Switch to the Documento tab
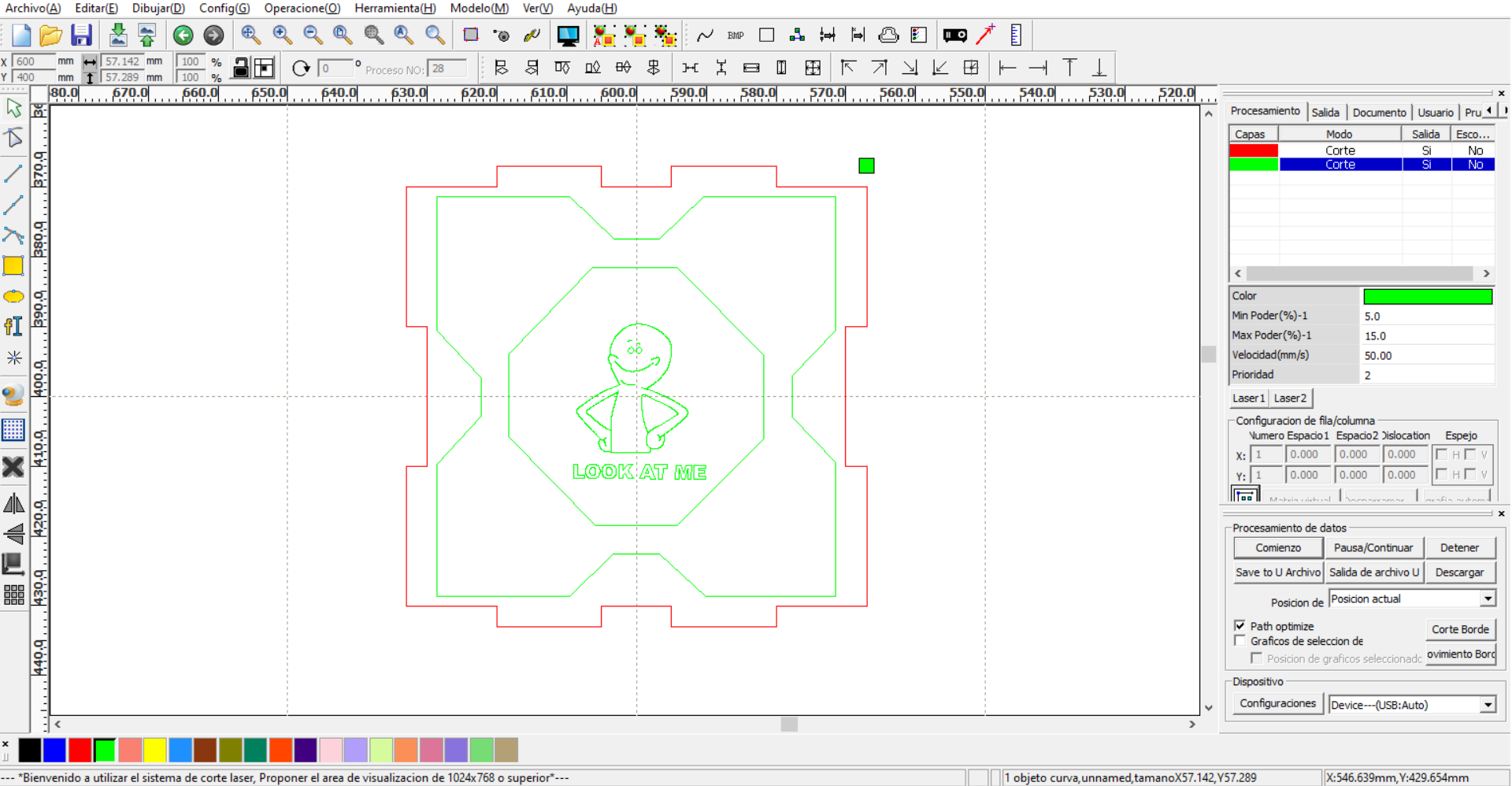1512x786 pixels. [x=1379, y=113]
